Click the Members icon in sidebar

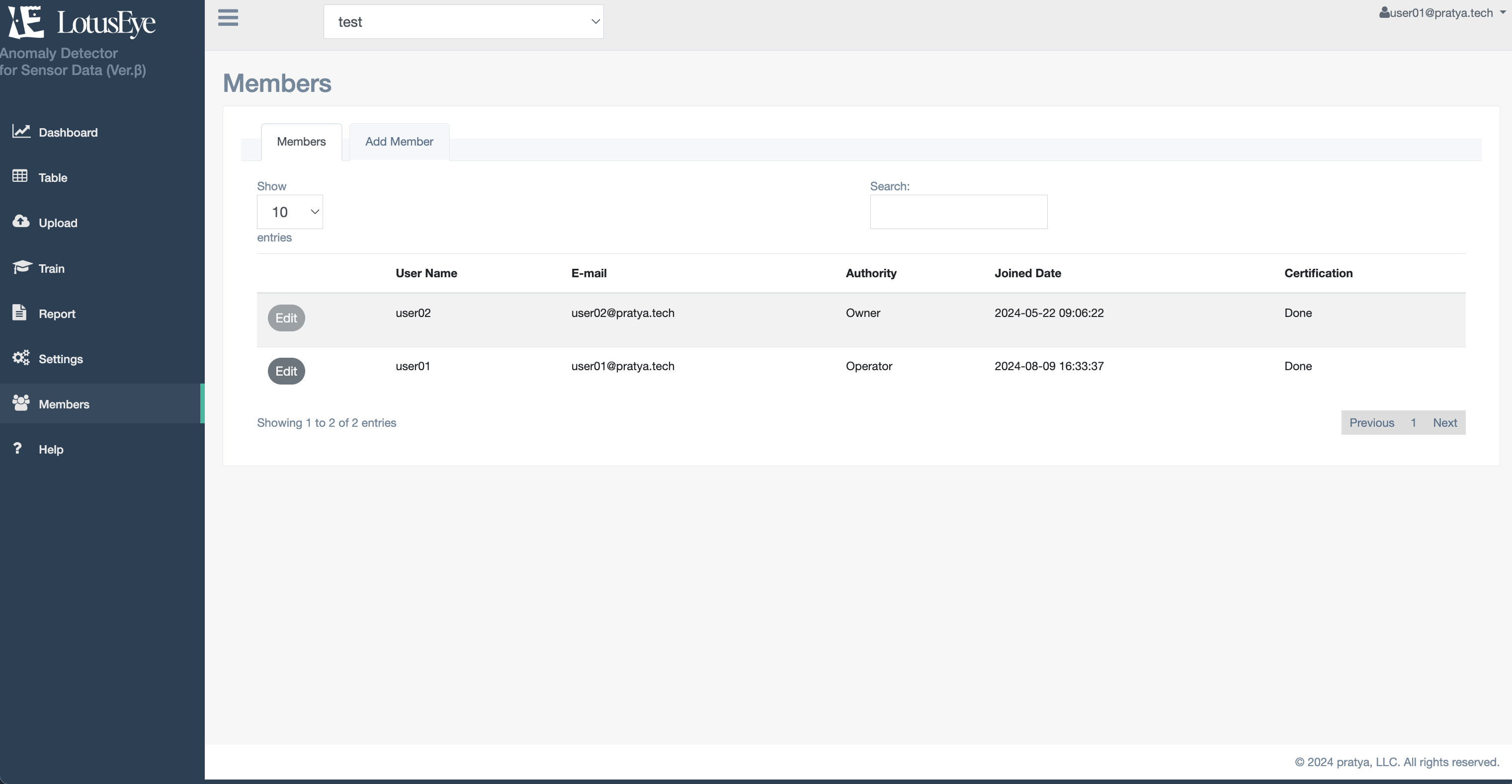21,403
